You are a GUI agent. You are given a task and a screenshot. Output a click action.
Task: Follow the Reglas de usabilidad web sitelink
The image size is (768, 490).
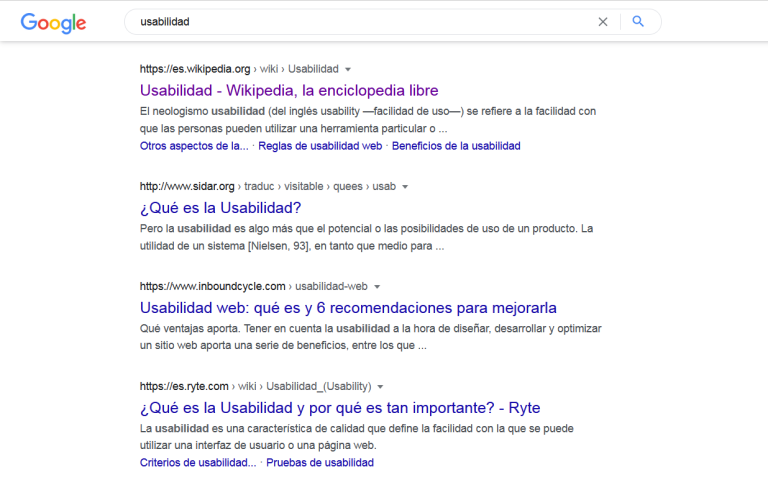point(320,146)
